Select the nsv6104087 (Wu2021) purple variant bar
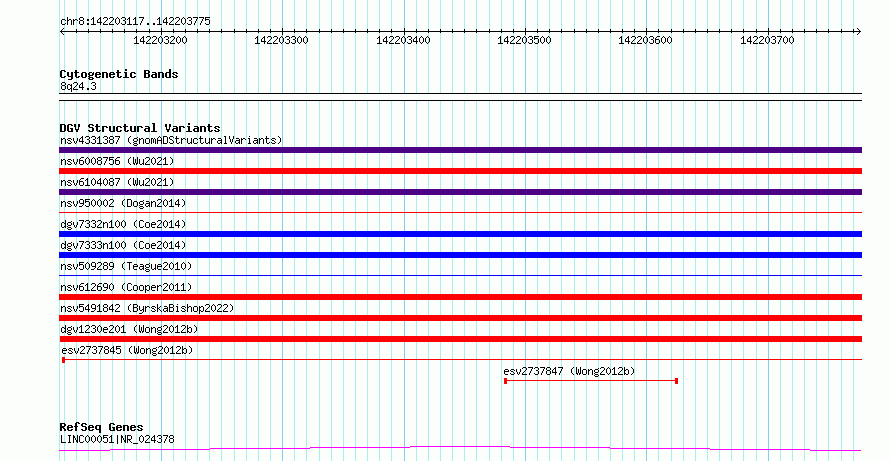 (x=460, y=192)
